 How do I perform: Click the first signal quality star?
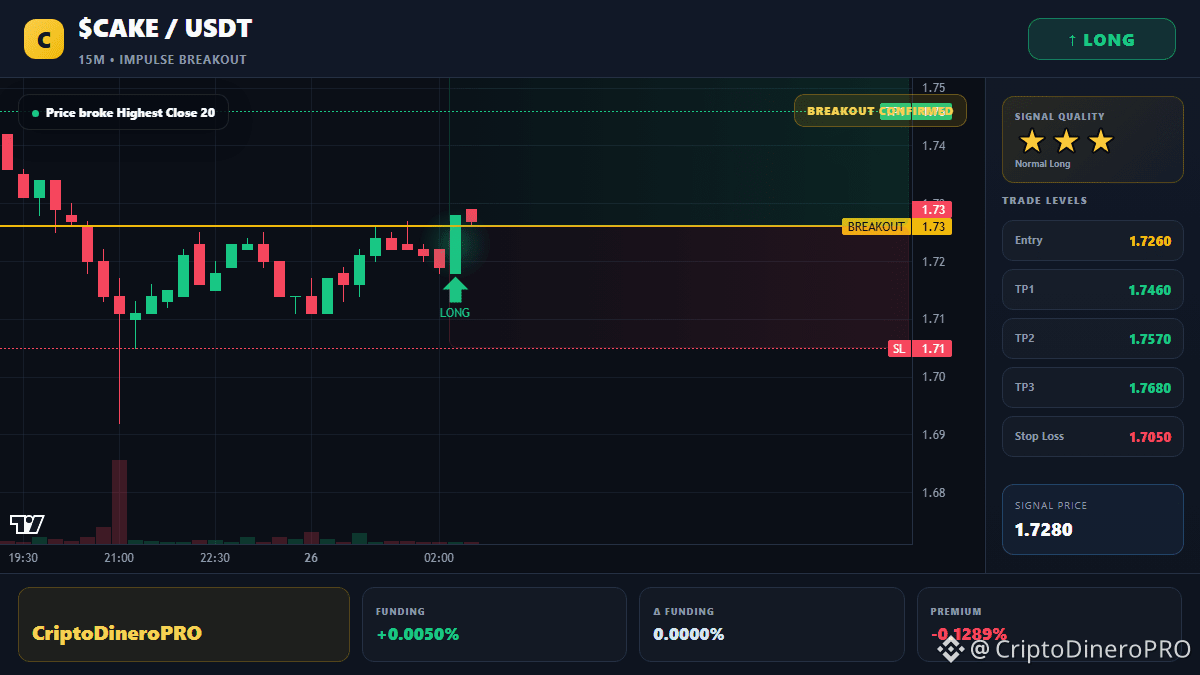pos(1032,141)
